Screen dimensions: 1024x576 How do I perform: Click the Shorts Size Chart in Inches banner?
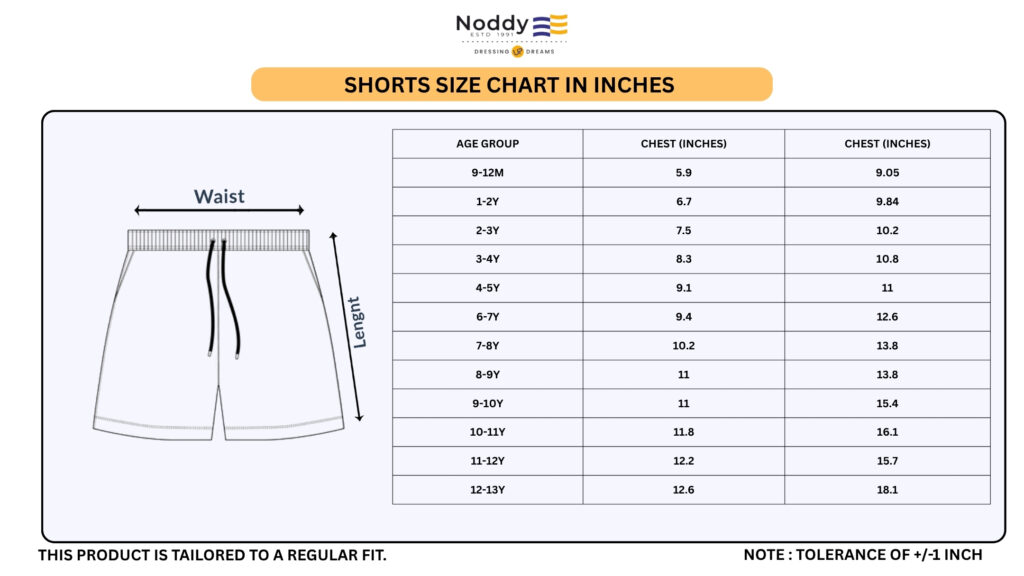point(511,85)
